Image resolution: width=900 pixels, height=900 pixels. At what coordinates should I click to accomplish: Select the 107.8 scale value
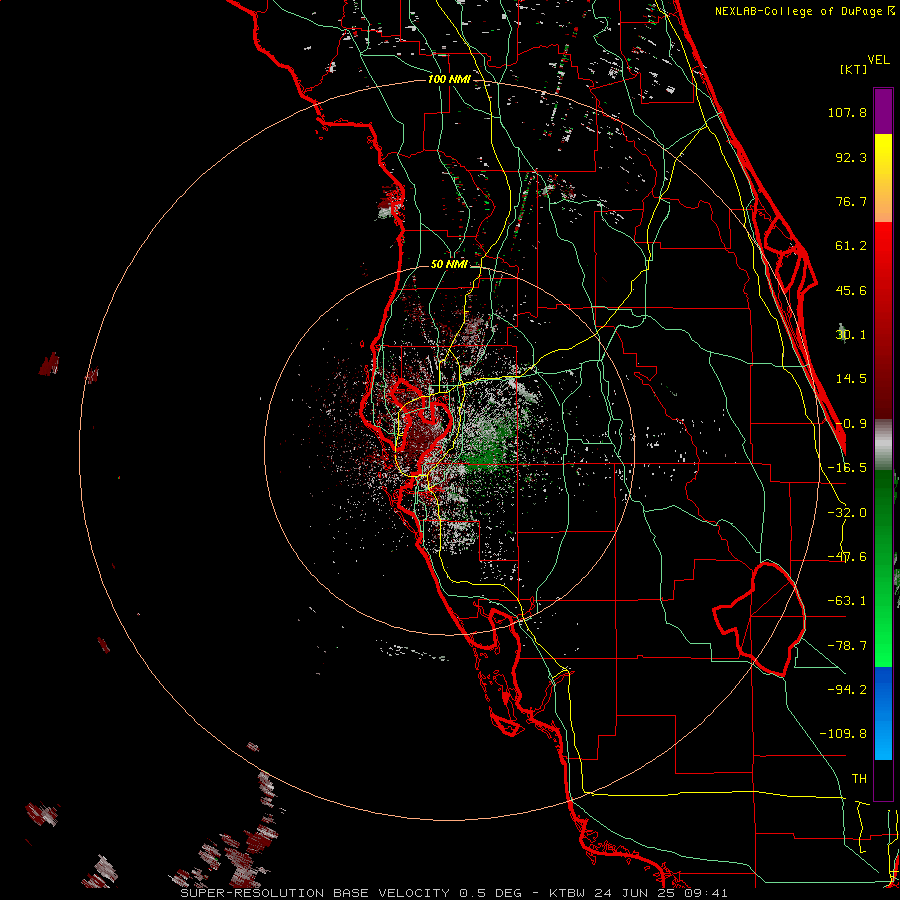847,112
